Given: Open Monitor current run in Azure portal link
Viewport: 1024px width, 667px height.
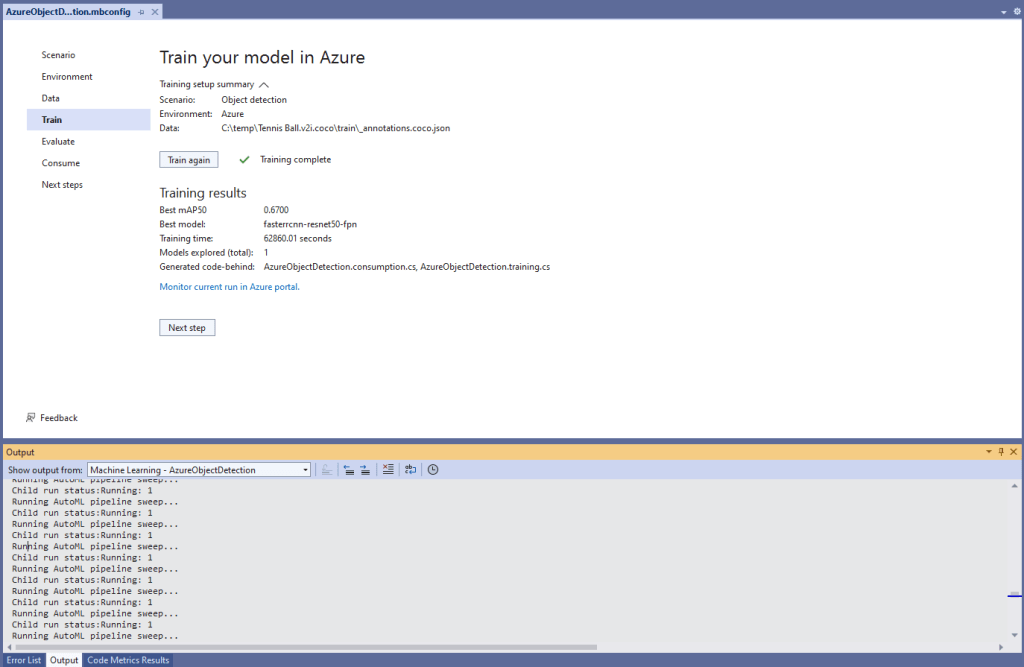Looking at the screenshot, I should 229,287.
